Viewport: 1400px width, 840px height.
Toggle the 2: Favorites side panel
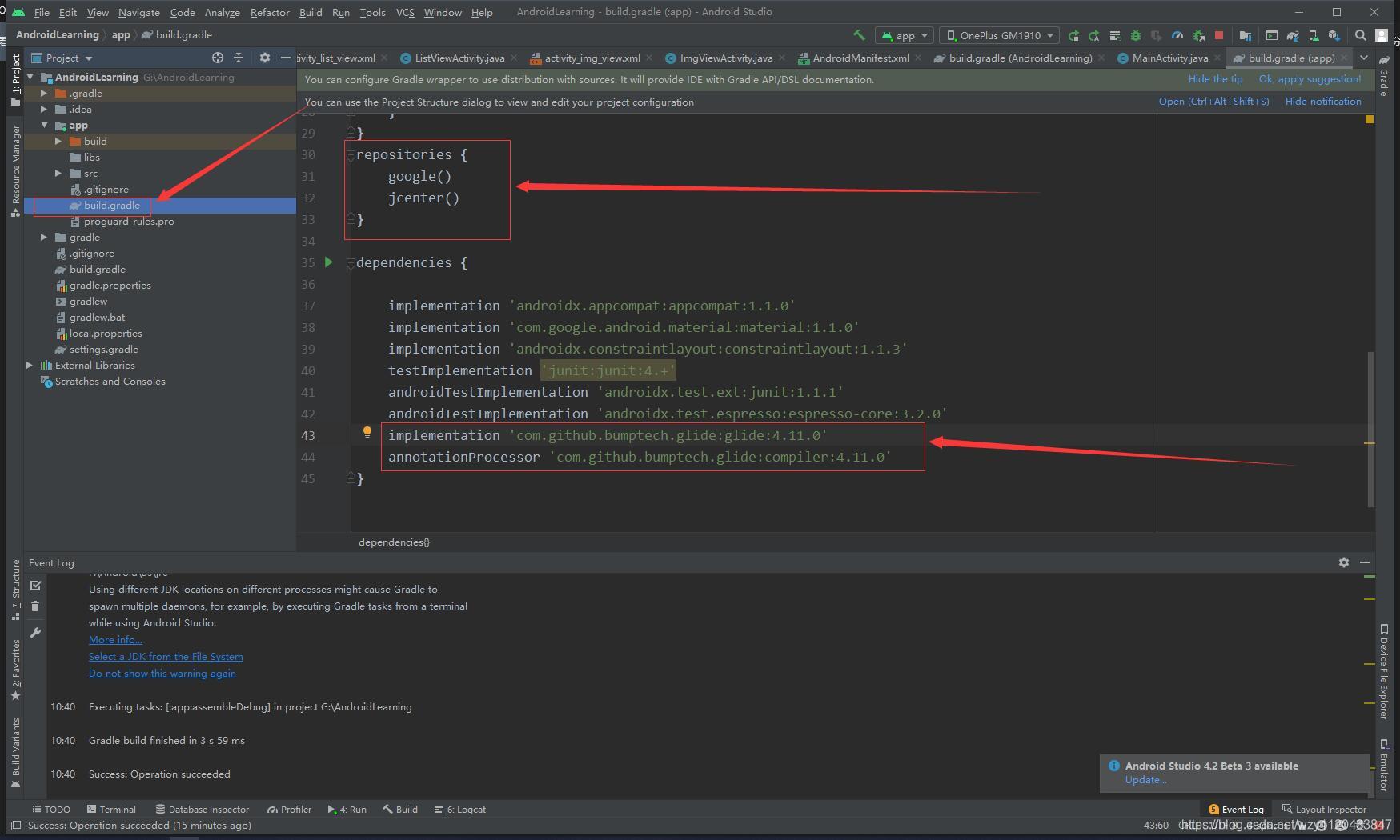click(x=15, y=670)
